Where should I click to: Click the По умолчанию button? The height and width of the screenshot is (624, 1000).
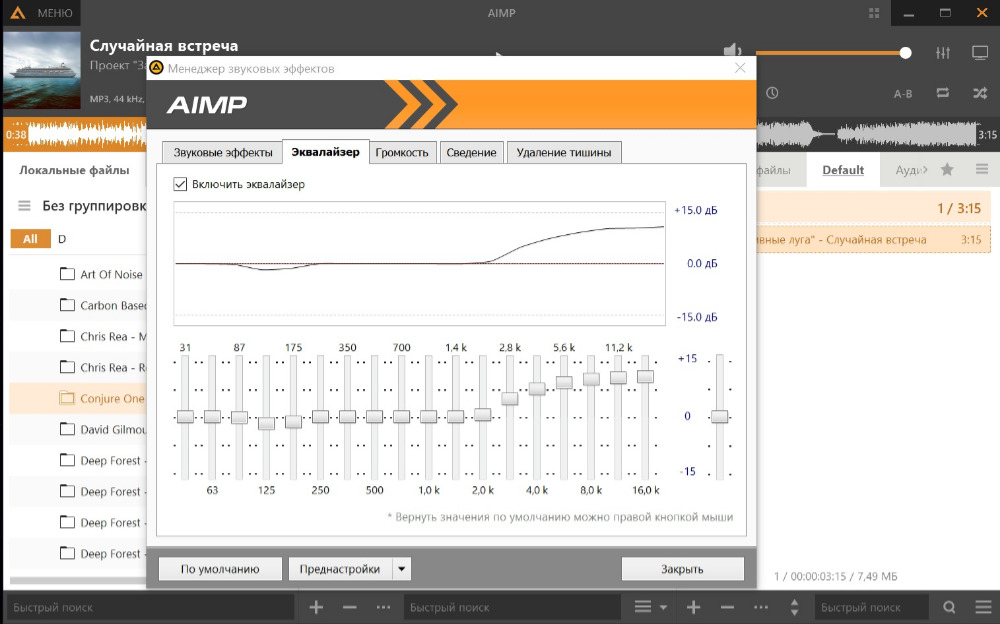(x=220, y=569)
